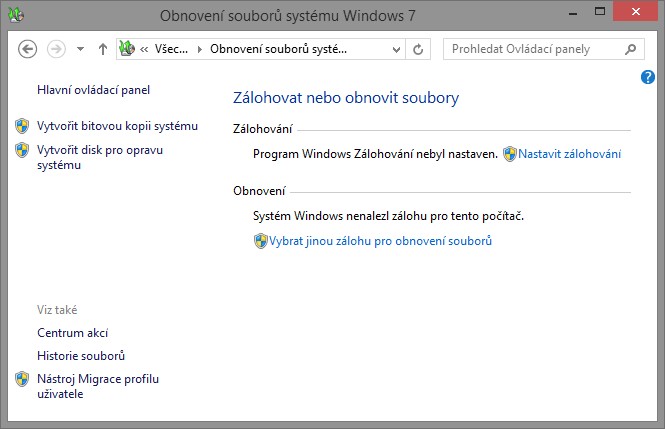Screen dimensions: 665x429
Task: Click the Forward navigation arrow
Action: point(57,48)
